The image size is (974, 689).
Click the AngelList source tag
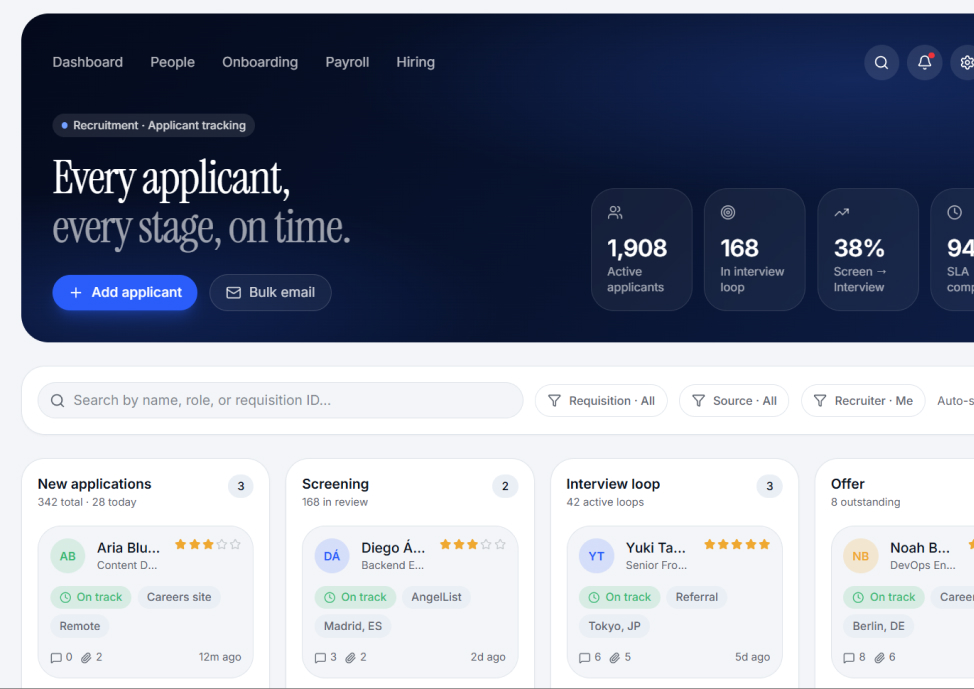click(436, 598)
